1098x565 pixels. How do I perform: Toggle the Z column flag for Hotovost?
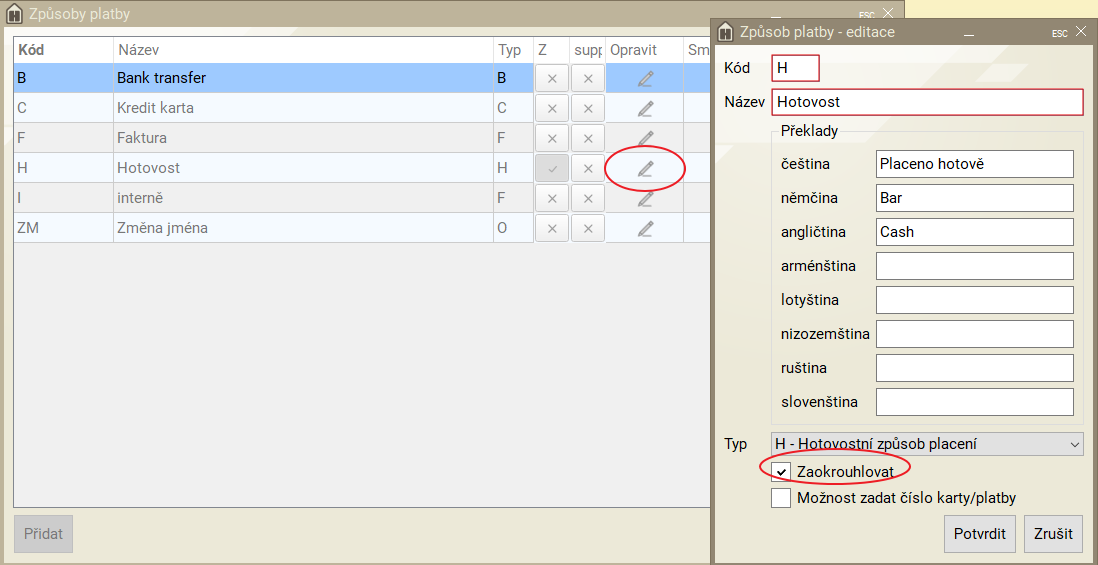pyautogui.click(x=551, y=168)
